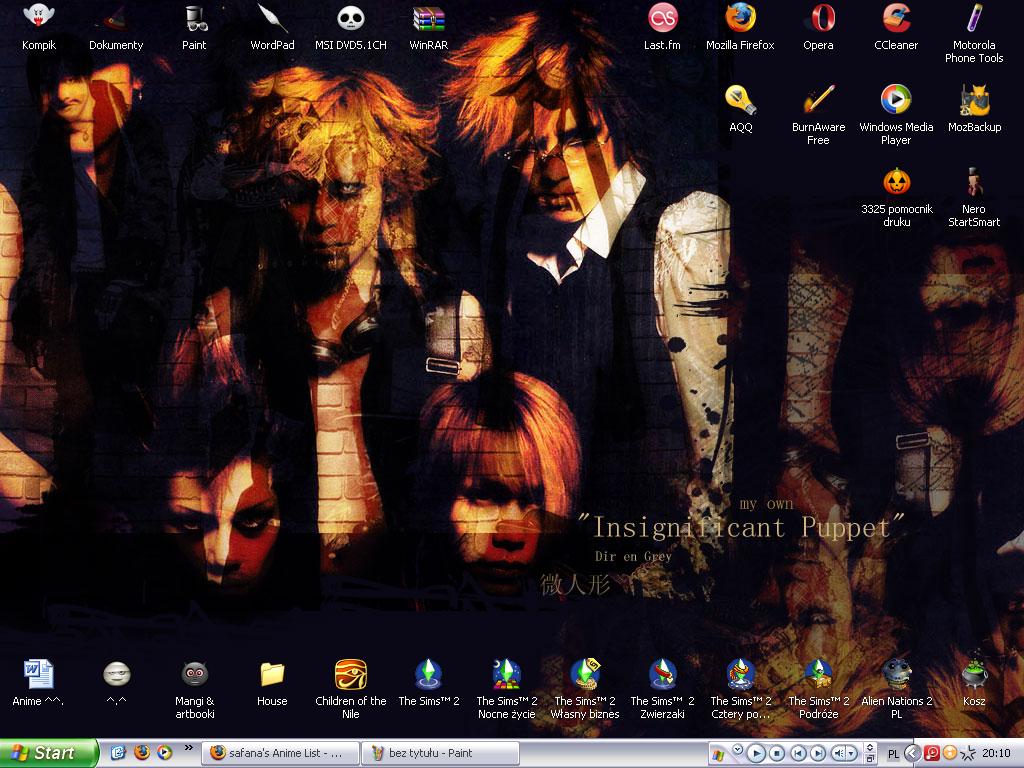Select the Opera browser desktop icon
This screenshot has width=1024, height=768.
pyautogui.click(x=818, y=27)
